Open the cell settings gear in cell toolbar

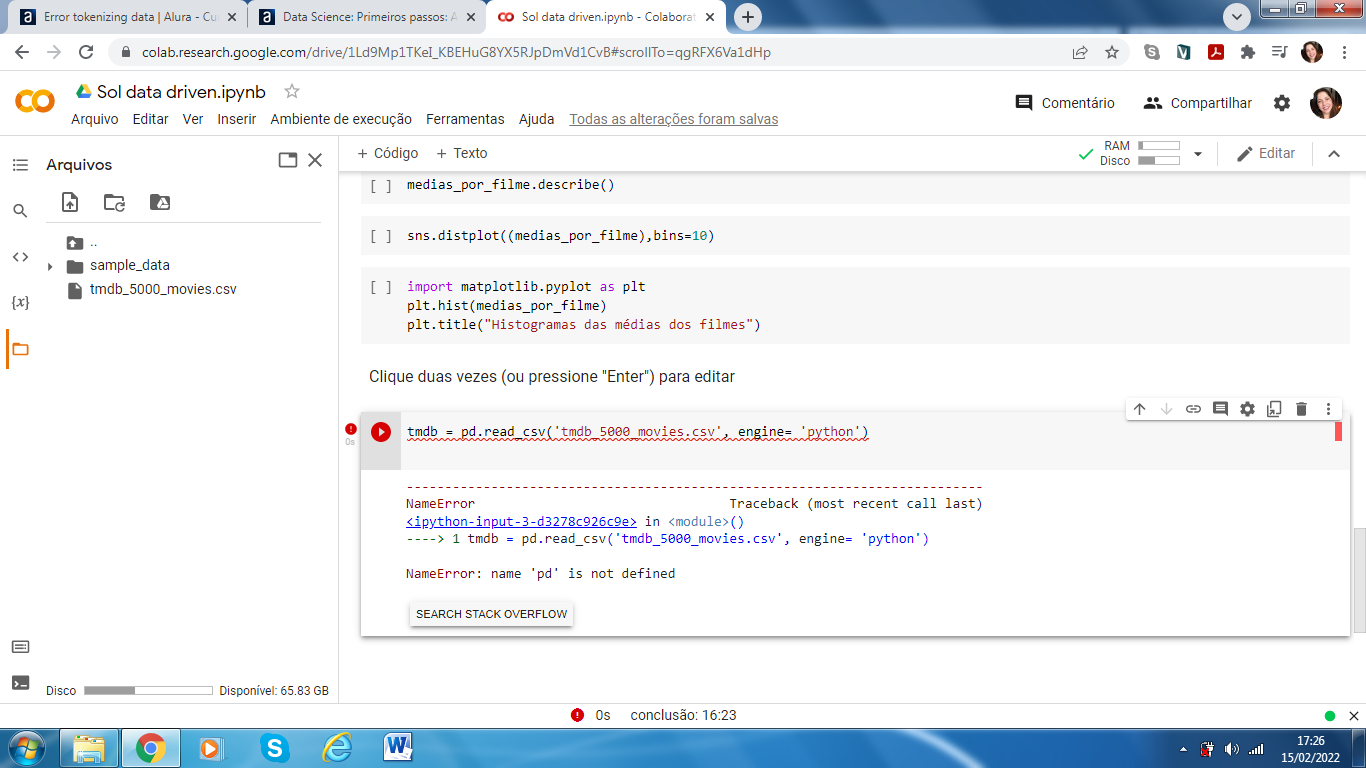pos(1247,409)
